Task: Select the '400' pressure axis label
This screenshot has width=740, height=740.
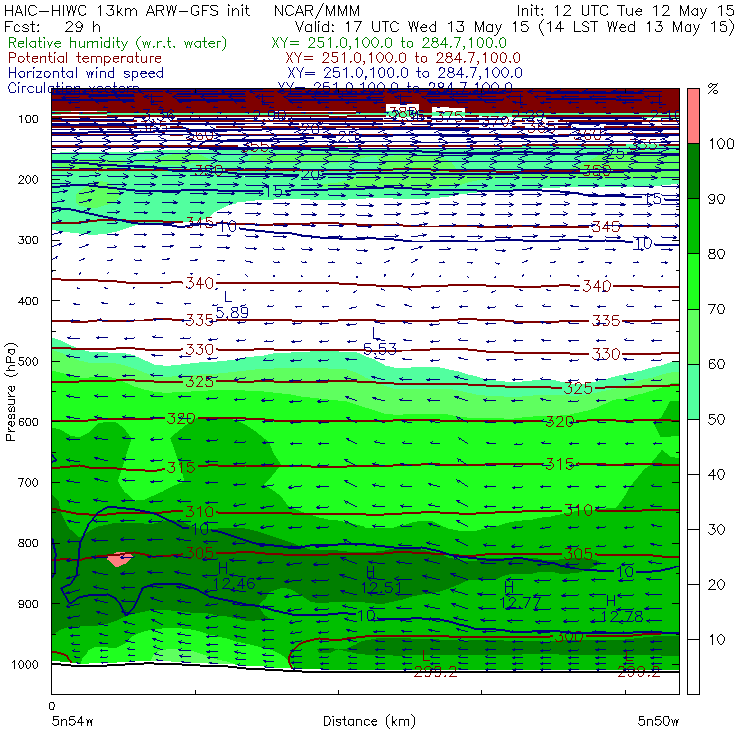Action: [28, 301]
